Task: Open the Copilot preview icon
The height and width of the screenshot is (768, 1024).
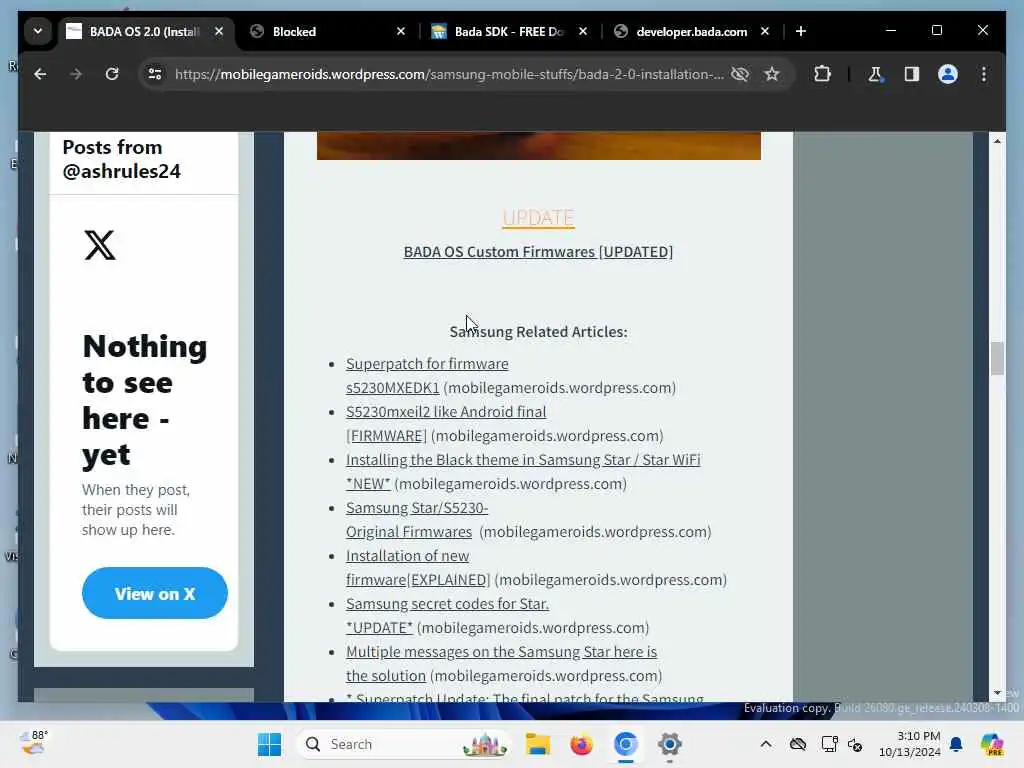Action: tap(992, 744)
